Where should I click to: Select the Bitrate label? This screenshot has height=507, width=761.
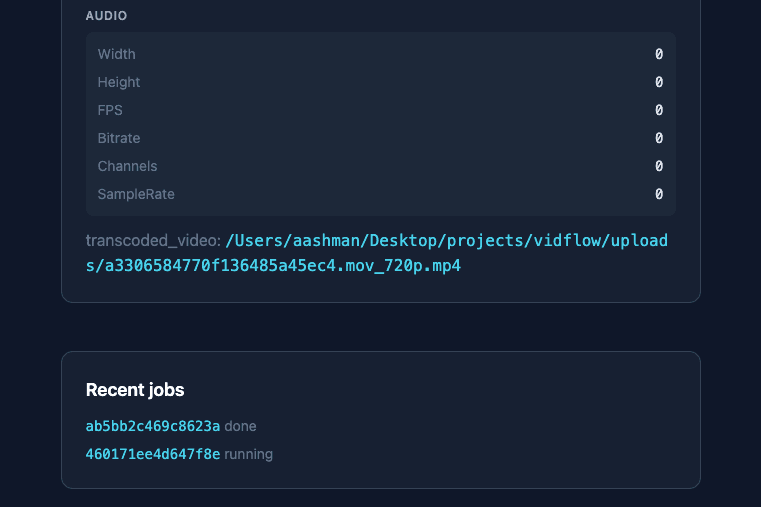coord(119,138)
